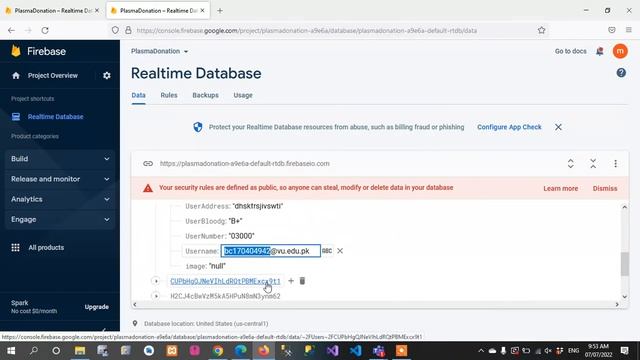
Task: Switch to the Usage tab
Action: (243, 95)
